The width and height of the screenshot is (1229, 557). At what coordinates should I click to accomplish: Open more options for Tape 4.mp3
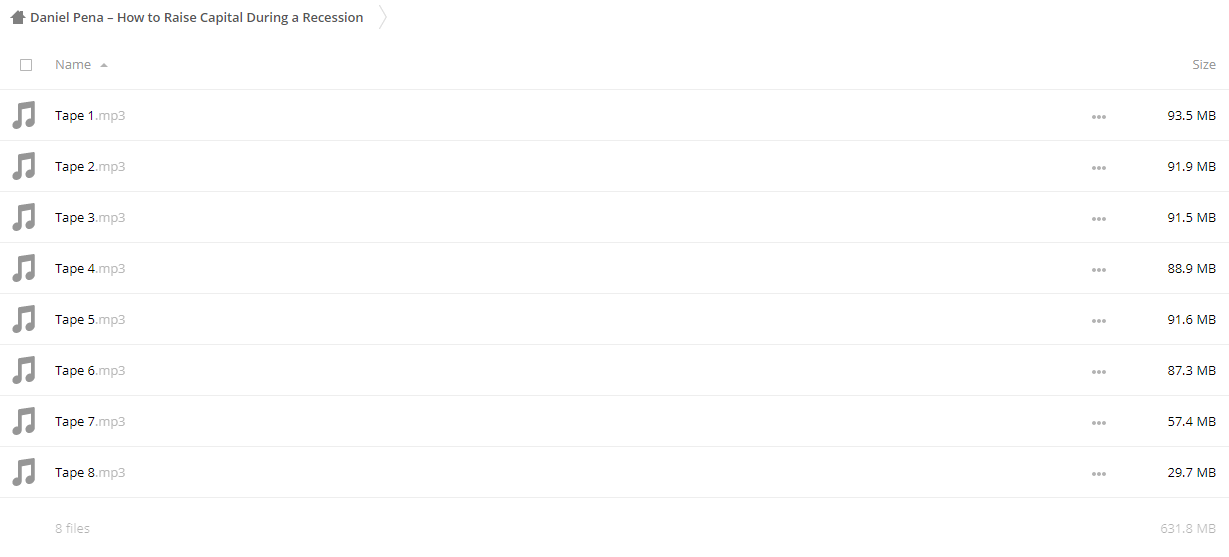click(x=1099, y=269)
